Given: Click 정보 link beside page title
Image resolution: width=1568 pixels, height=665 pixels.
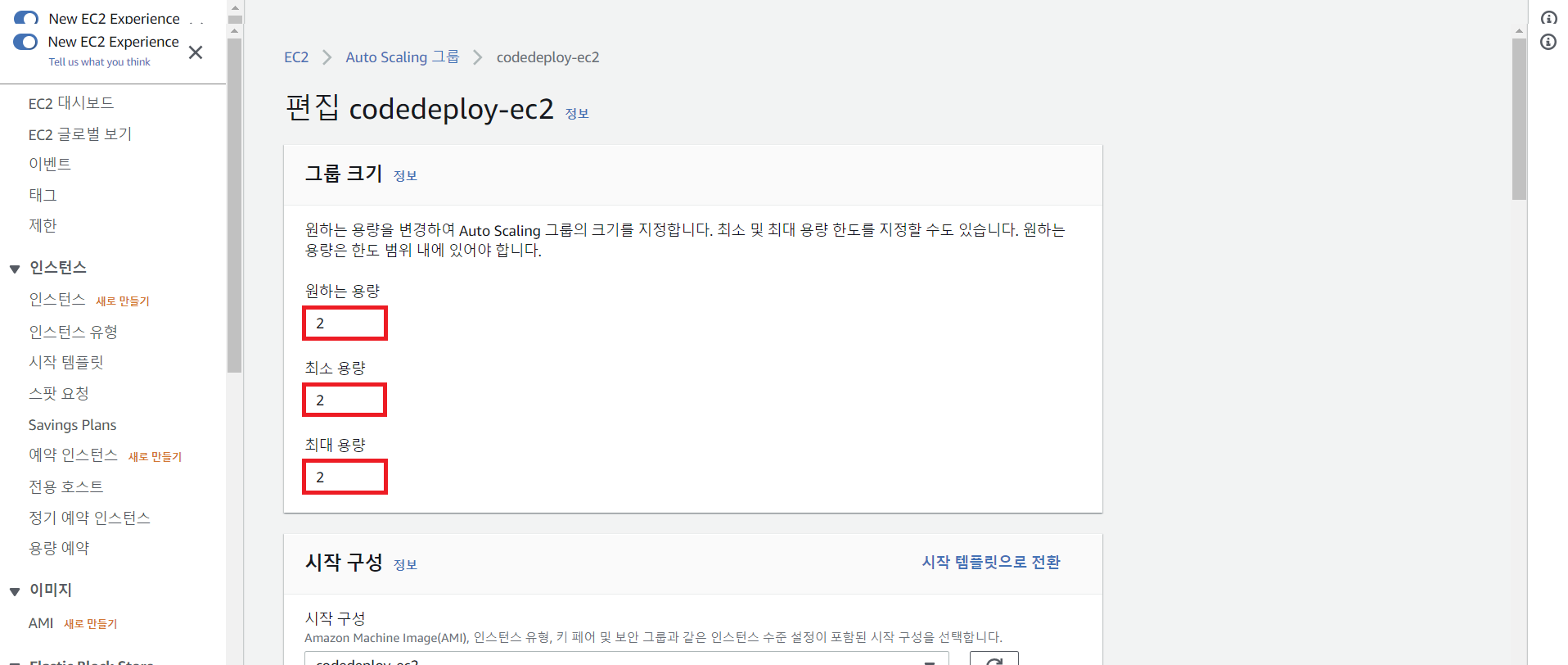Looking at the screenshot, I should coord(577,114).
